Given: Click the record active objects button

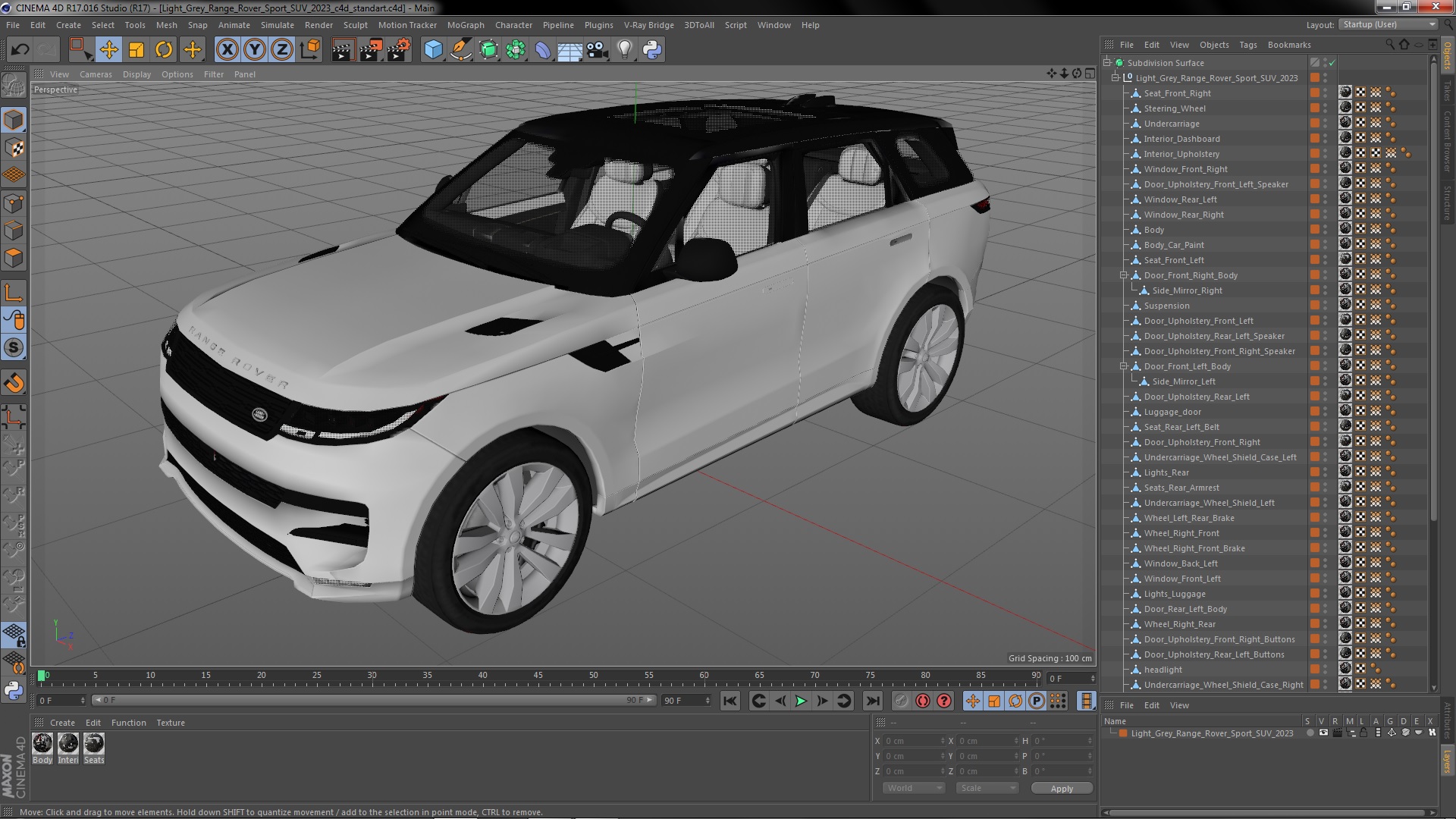Looking at the screenshot, I should [901, 701].
